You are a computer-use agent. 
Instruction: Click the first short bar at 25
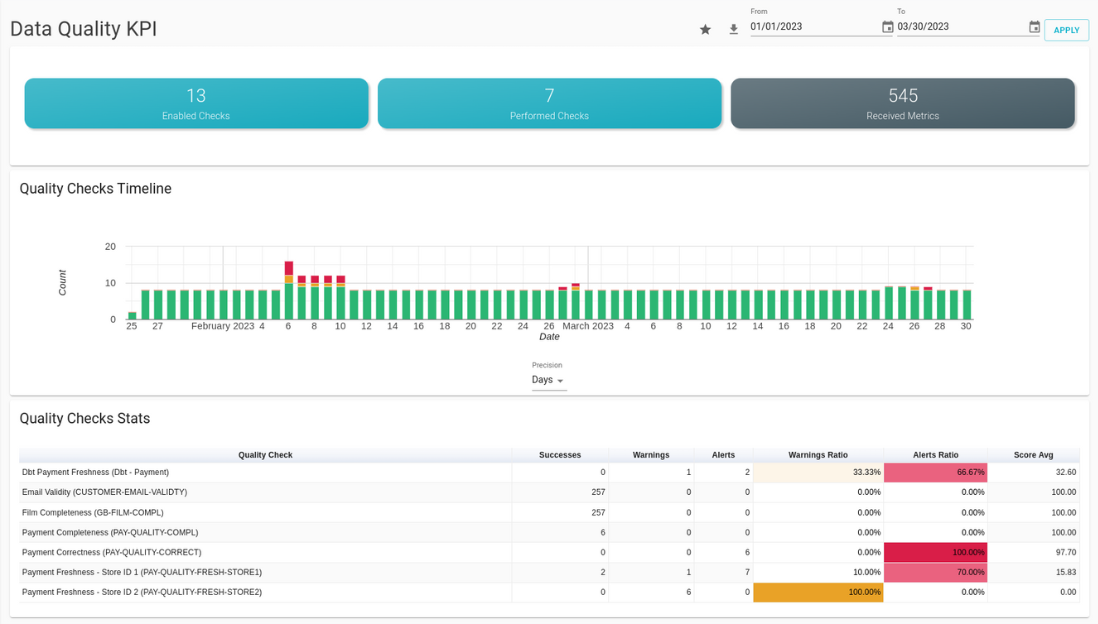pyautogui.click(x=132, y=316)
